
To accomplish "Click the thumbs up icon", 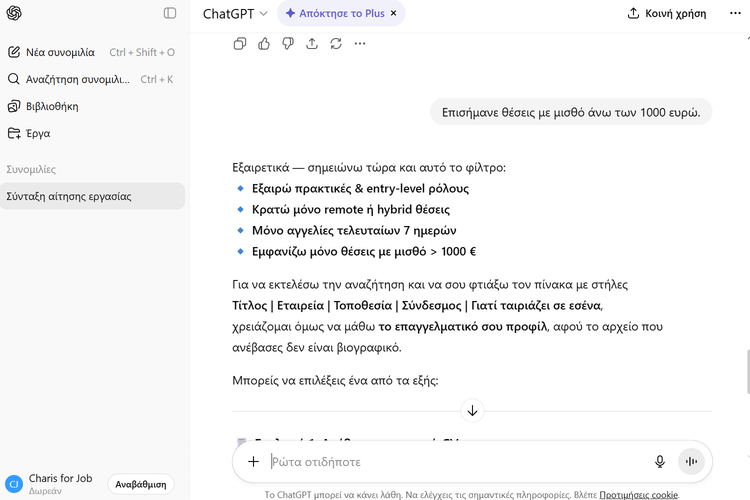I will pos(264,43).
